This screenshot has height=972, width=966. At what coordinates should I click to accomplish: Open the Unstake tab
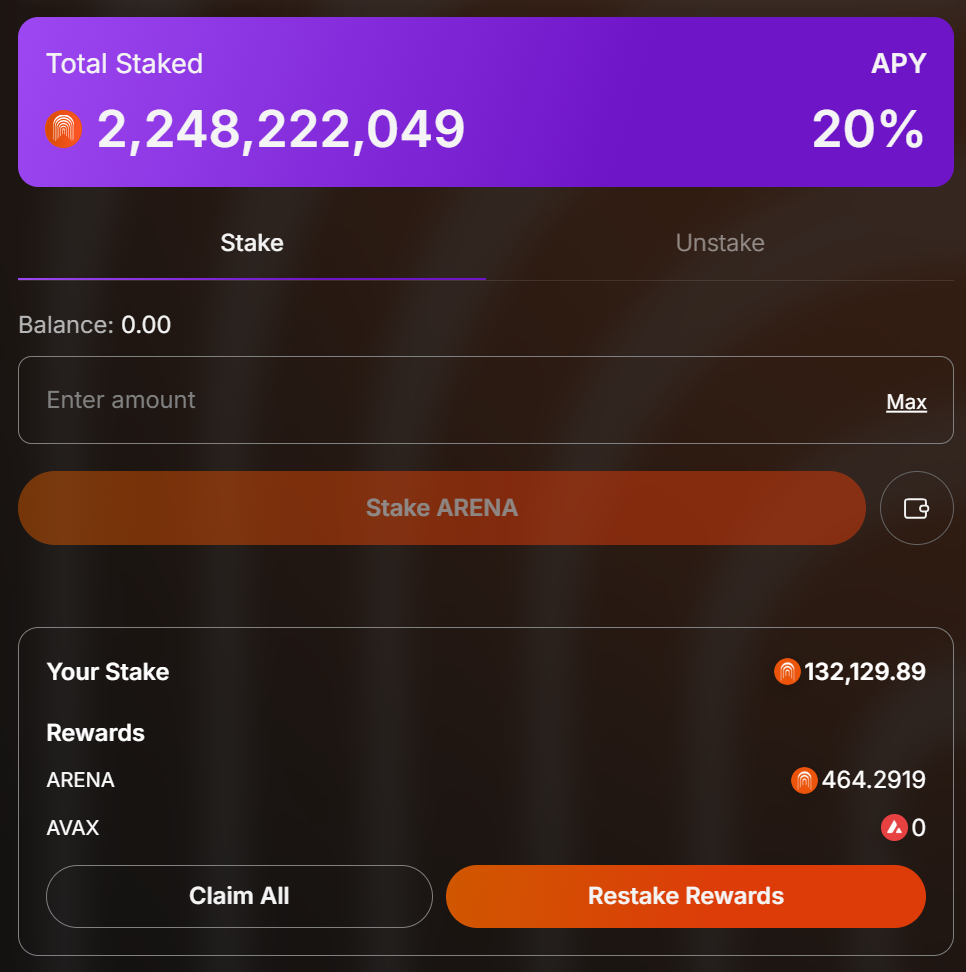(x=720, y=243)
